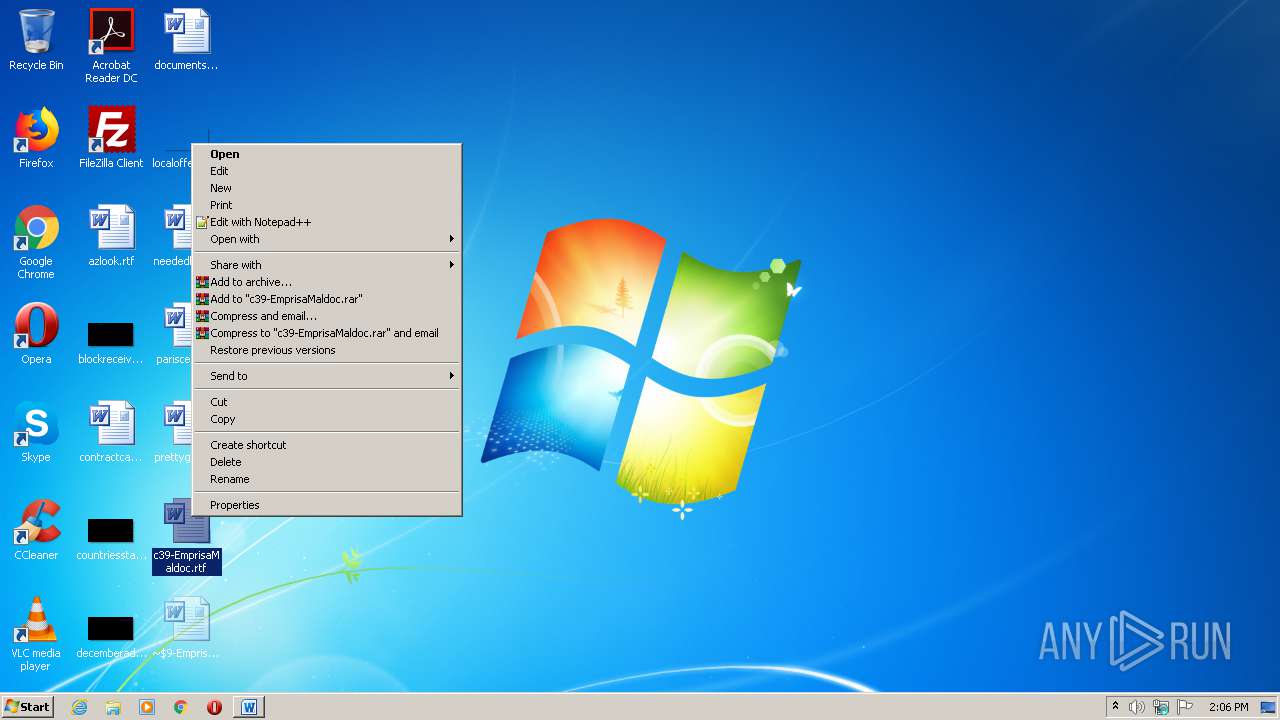Expand the Open with submenu
Image resolution: width=1280 pixels, height=720 pixels.
[327, 239]
